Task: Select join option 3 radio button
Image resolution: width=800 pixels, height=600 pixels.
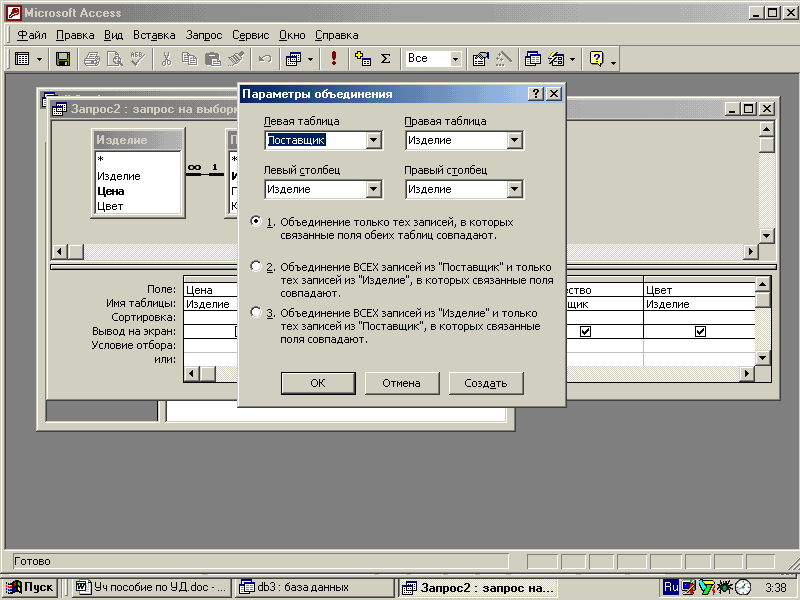Action: pos(256,312)
